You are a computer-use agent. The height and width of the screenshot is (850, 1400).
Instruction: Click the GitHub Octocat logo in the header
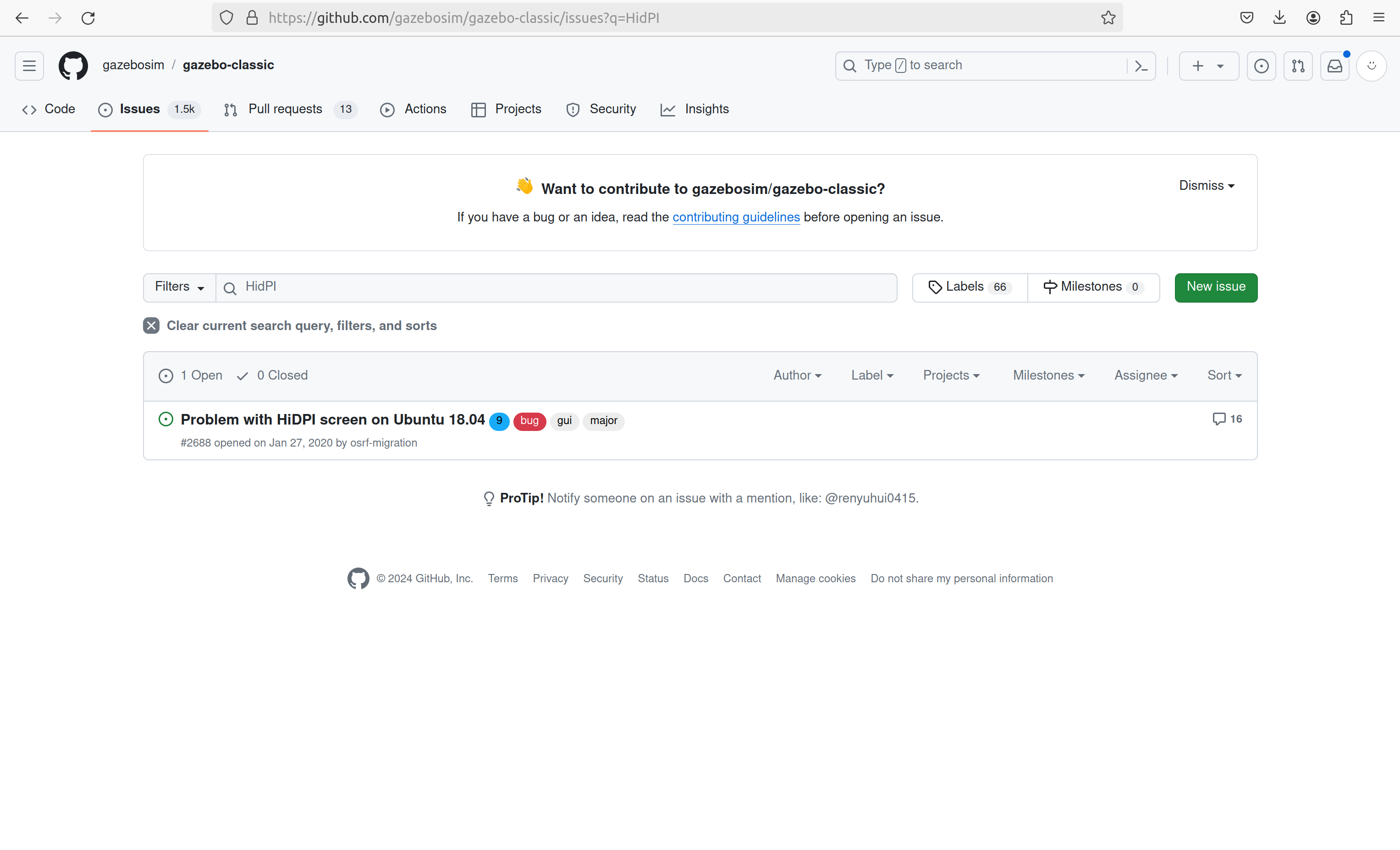(x=73, y=66)
